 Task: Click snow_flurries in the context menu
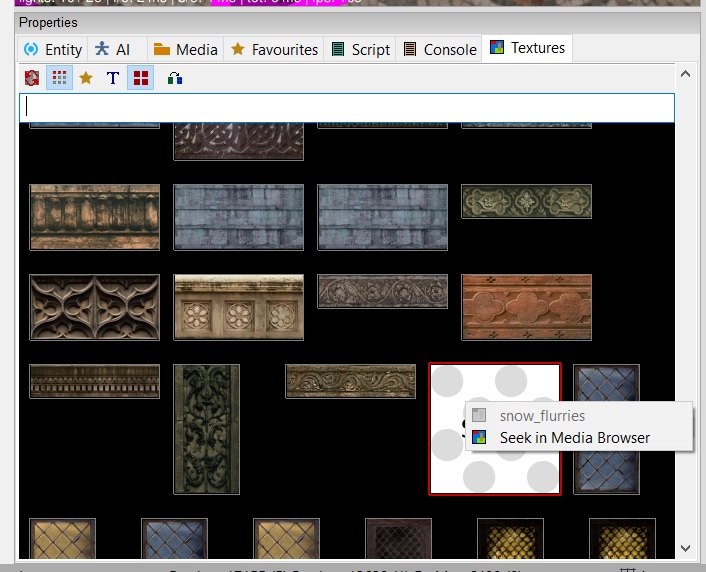(x=542, y=415)
